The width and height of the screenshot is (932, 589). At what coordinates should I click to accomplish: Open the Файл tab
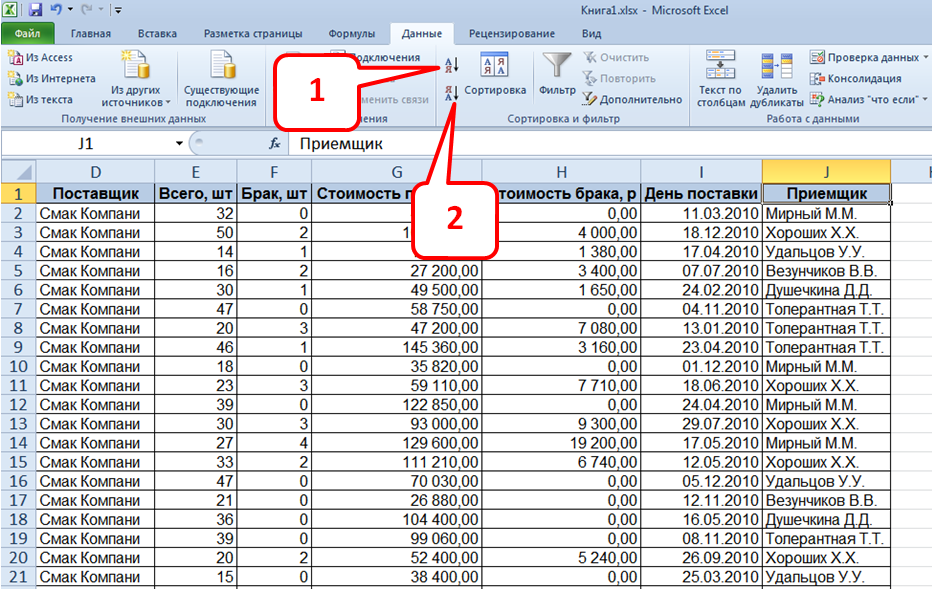click(27, 33)
